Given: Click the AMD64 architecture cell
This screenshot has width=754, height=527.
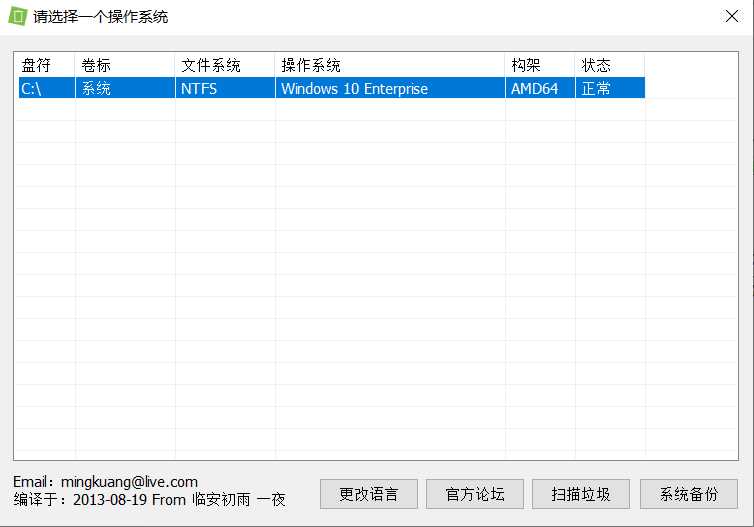Looking at the screenshot, I should (540, 88).
